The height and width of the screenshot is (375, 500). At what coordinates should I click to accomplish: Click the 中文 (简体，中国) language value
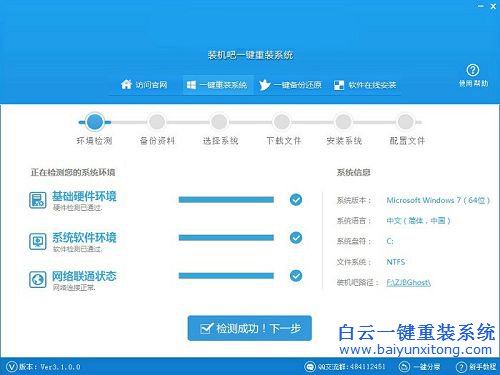(x=418, y=221)
